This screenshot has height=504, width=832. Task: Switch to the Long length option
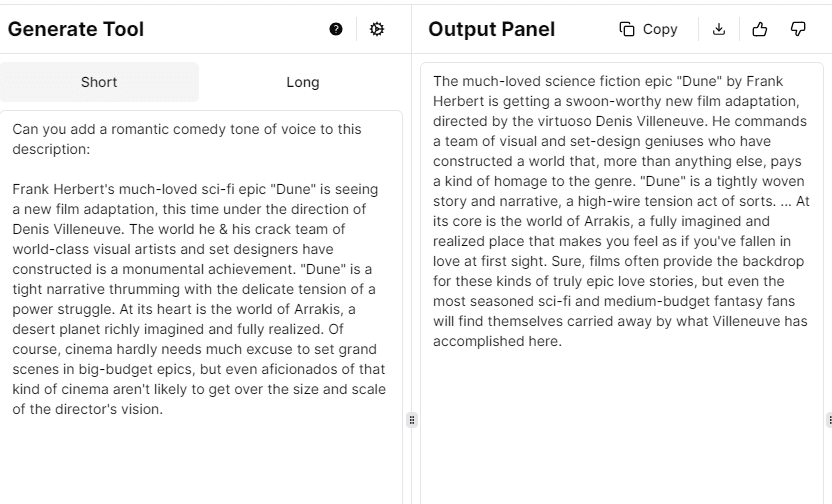tap(302, 82)
